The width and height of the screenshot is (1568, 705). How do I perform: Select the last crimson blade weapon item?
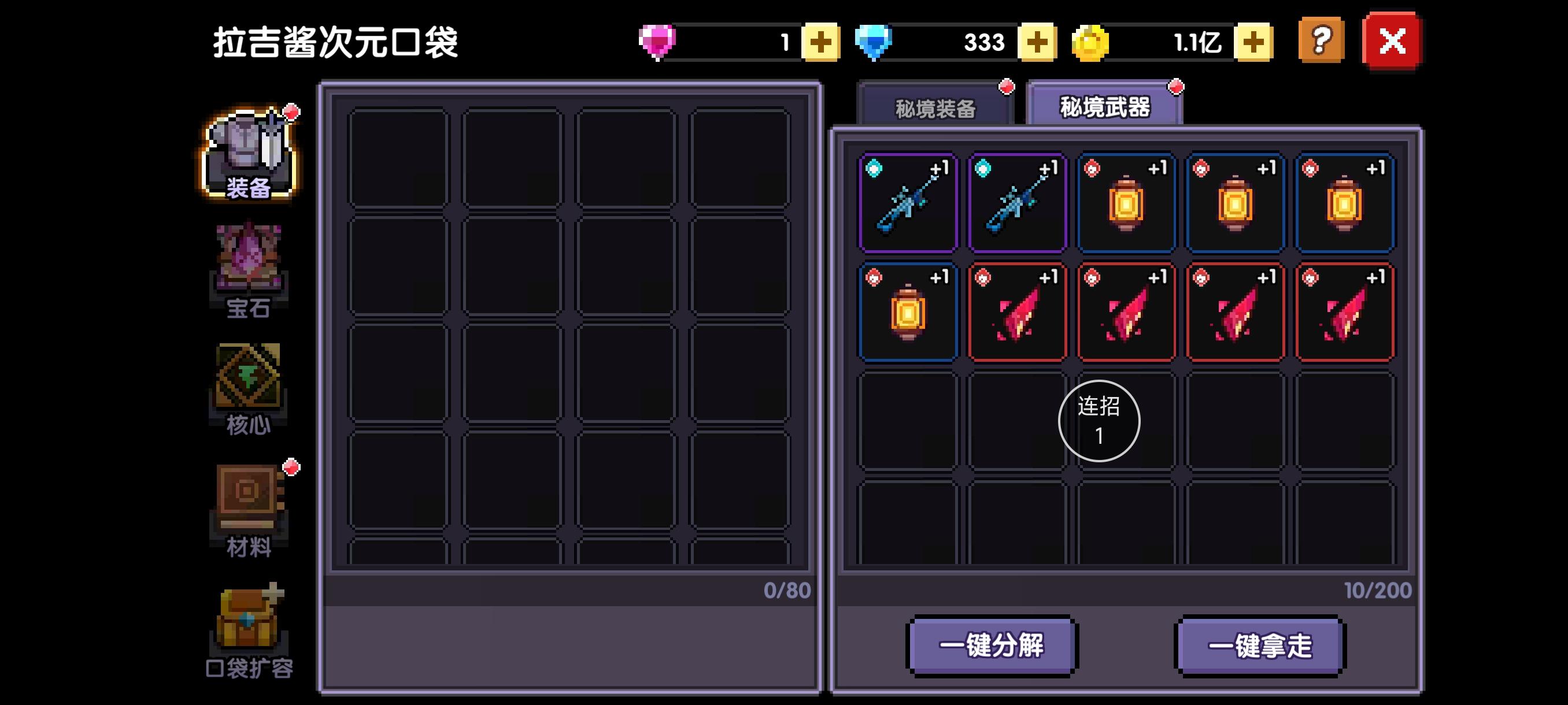point(1345,312)
